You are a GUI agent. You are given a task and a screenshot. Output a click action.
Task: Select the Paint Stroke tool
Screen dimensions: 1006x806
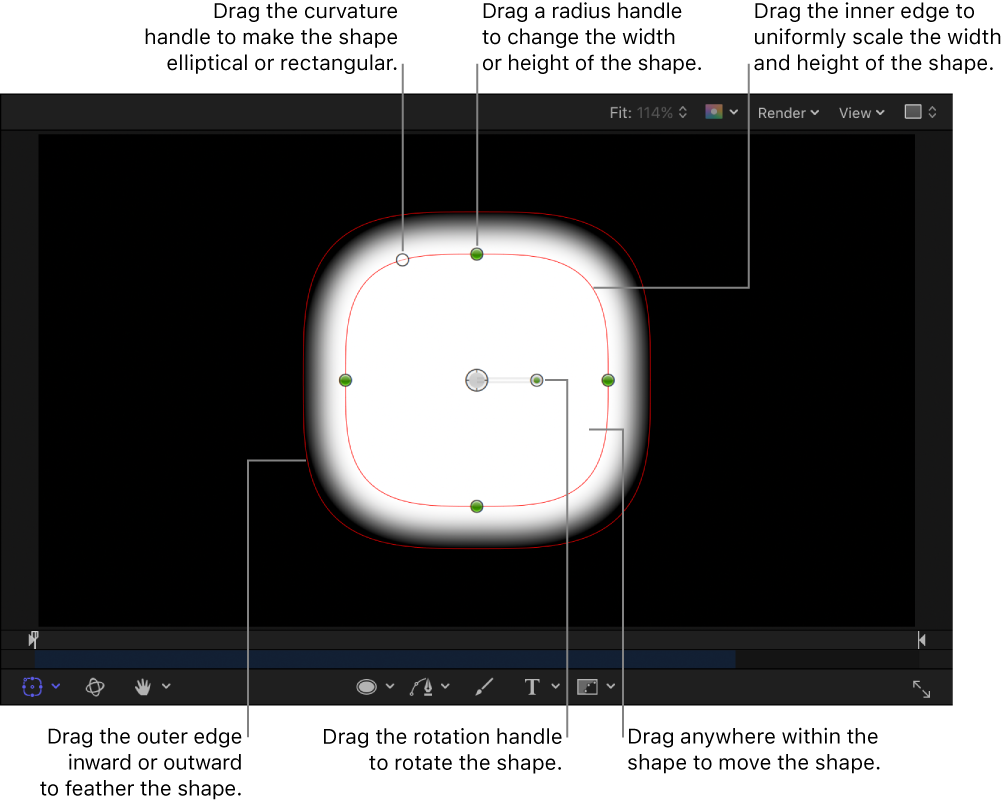tap(484, 686)
